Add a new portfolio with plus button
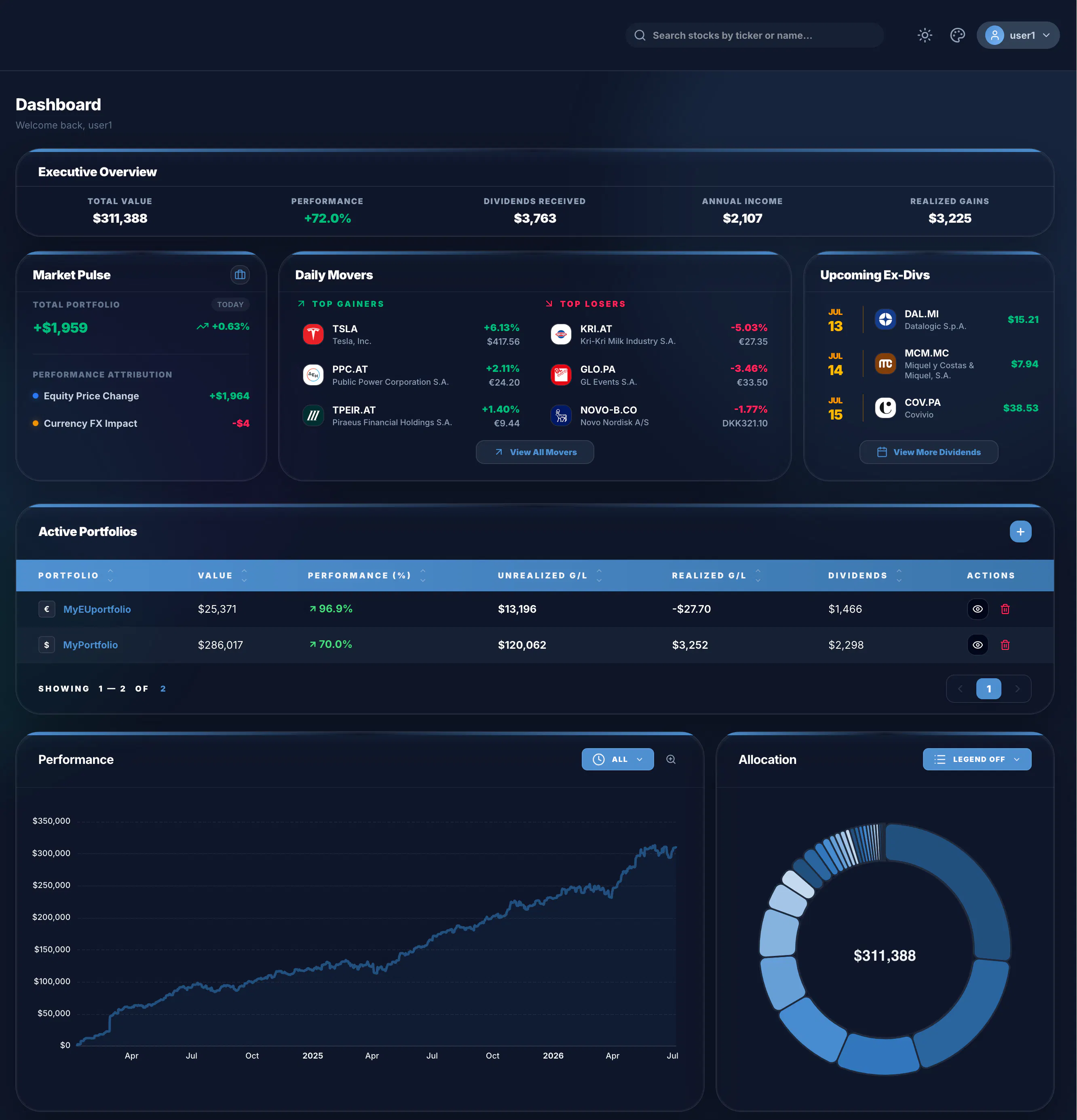This screenshot has height=1120, width=1077. [1020, 532]
